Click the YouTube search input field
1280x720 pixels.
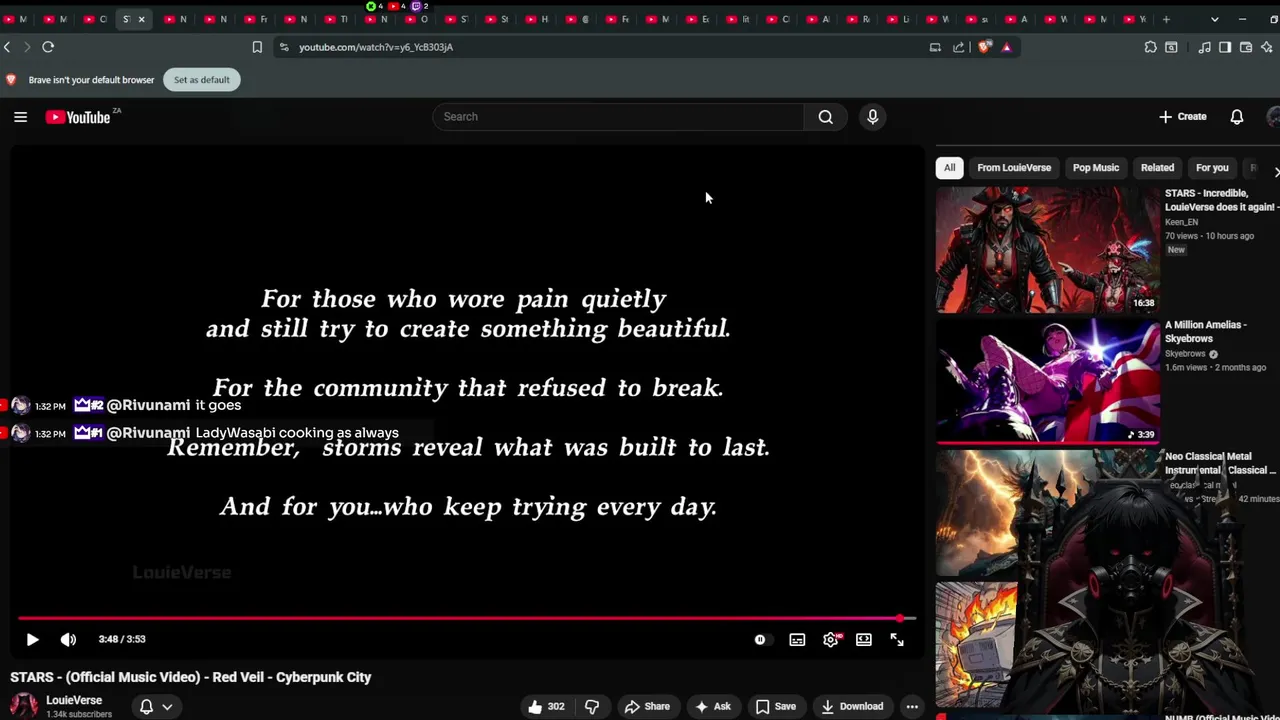618,117
